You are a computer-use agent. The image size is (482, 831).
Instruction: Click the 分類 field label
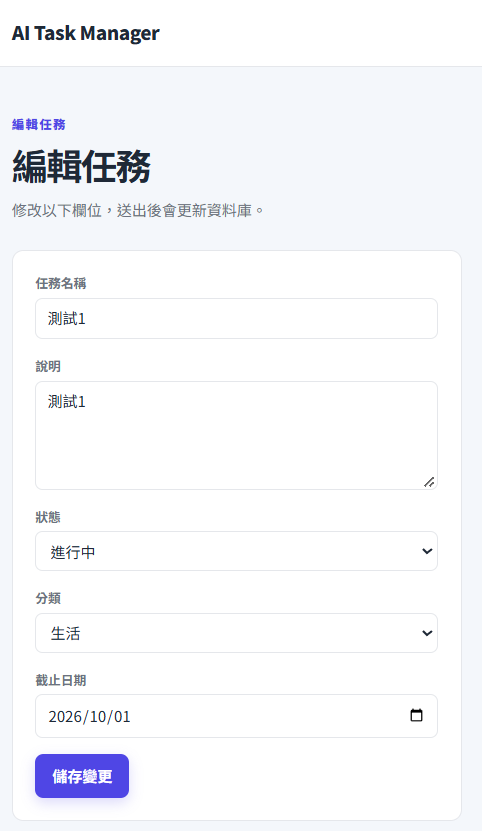coord(48,598)
